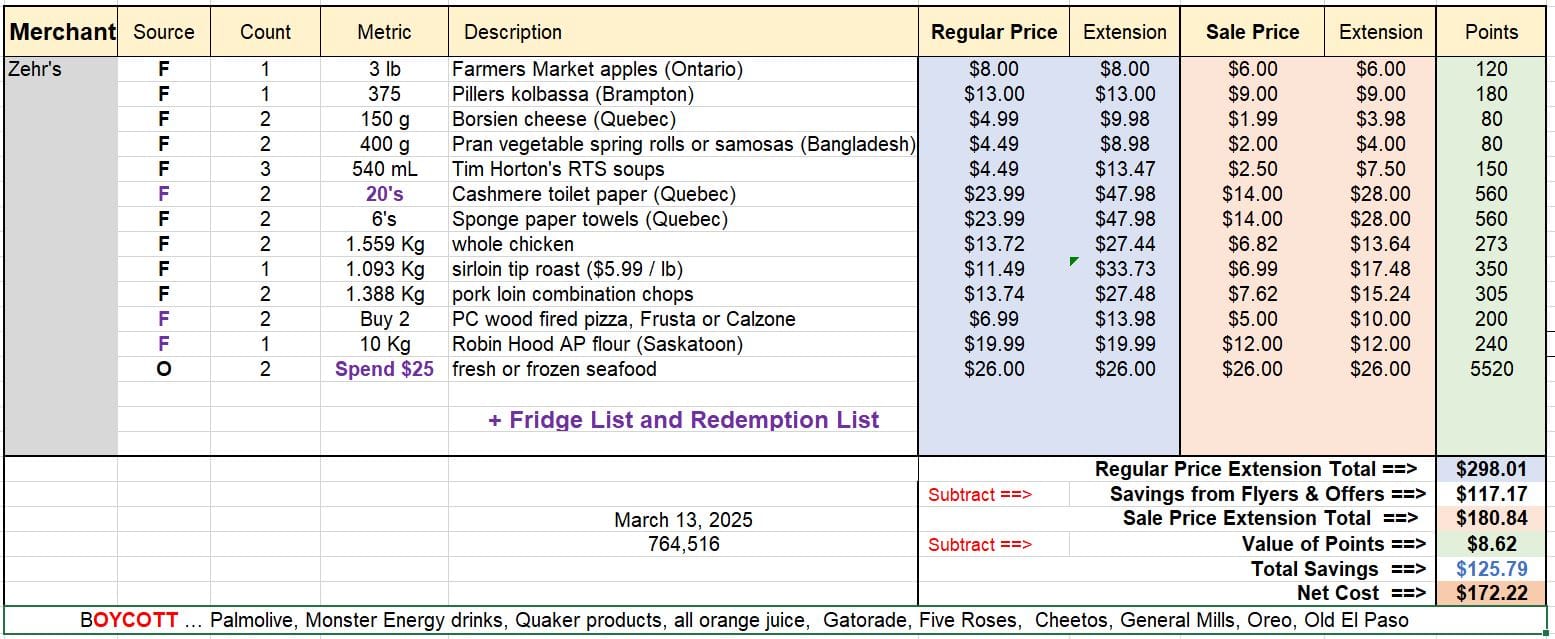This screenshot has height=639, width=1555.
Task: Select the $172.22 Net Cost cell
Action: [x=1491, y=594]
